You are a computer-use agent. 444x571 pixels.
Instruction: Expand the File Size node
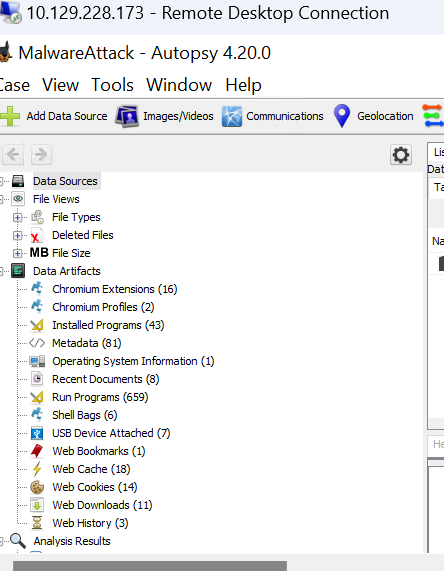(x=17, y=253)
